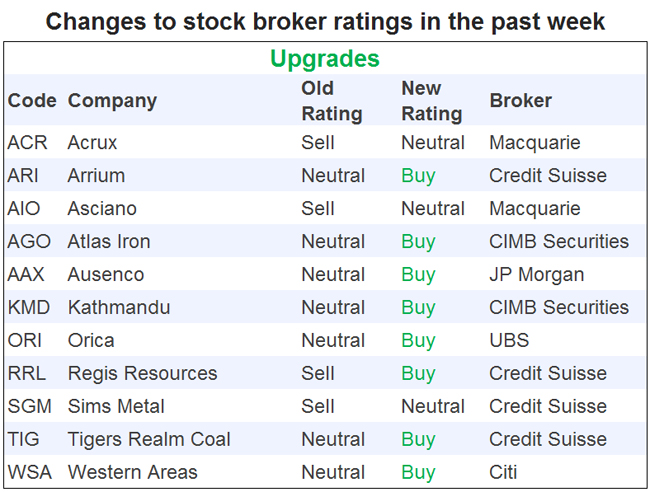Select the JP Morgan broker cell

click(x=536, y=275)
